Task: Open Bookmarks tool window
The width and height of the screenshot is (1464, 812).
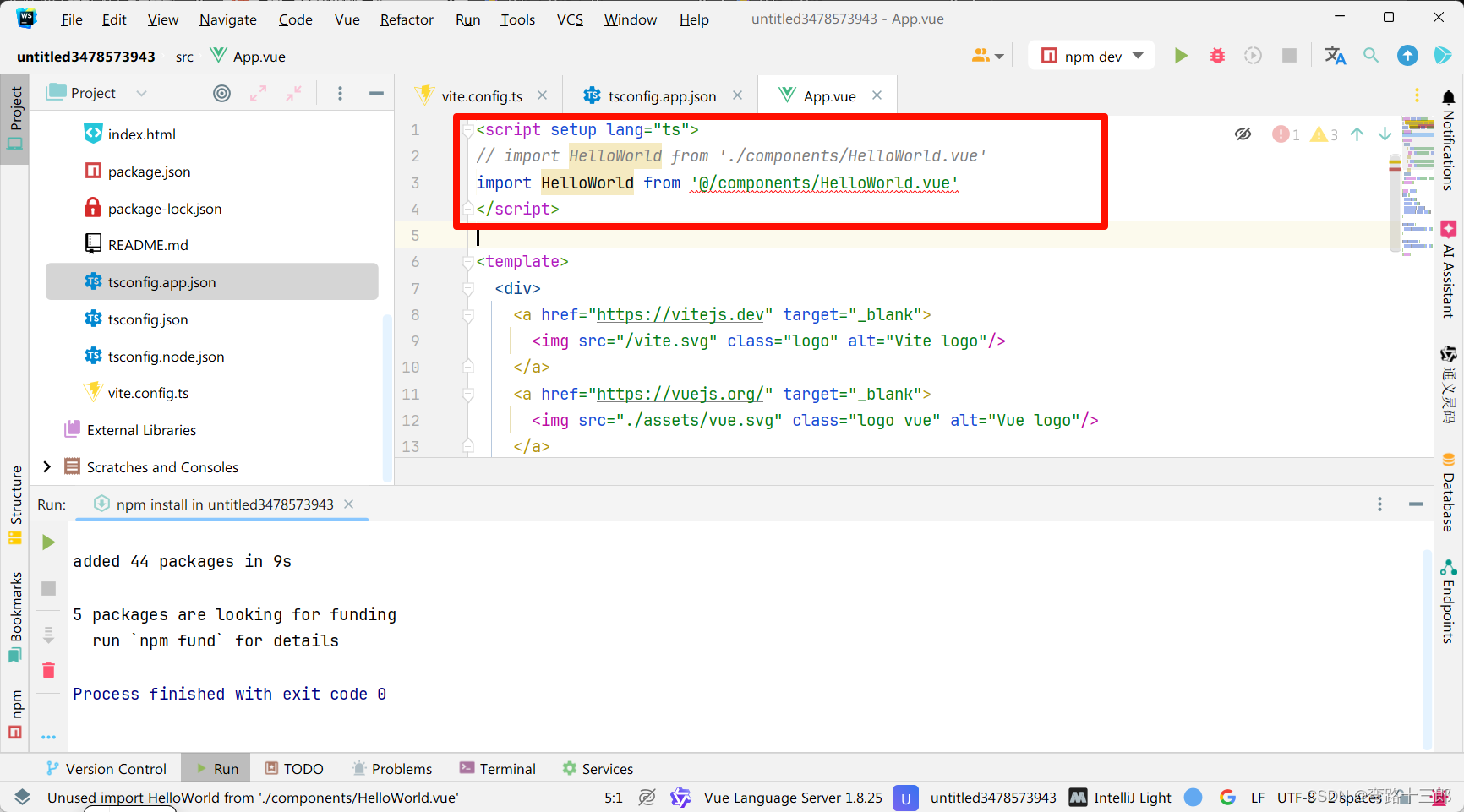Action: [15, 618]
